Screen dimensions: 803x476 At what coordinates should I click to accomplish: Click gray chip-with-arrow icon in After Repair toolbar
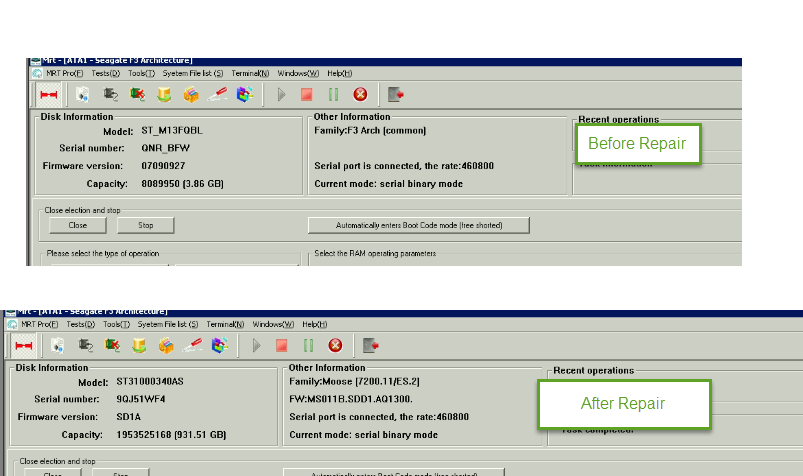tap(85, 346)
